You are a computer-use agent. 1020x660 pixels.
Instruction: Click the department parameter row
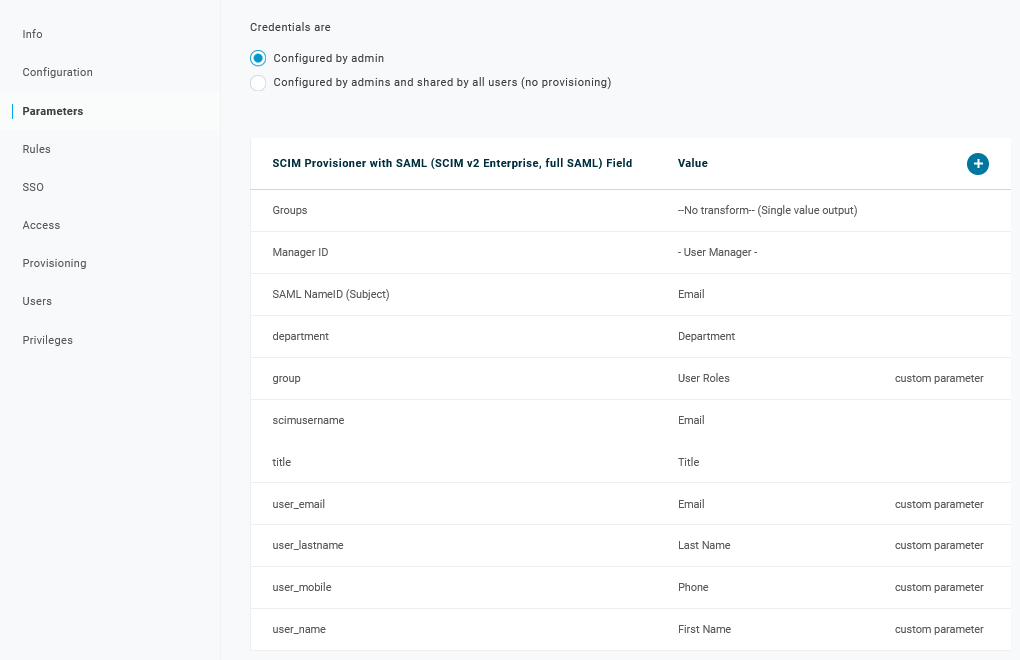300,337
